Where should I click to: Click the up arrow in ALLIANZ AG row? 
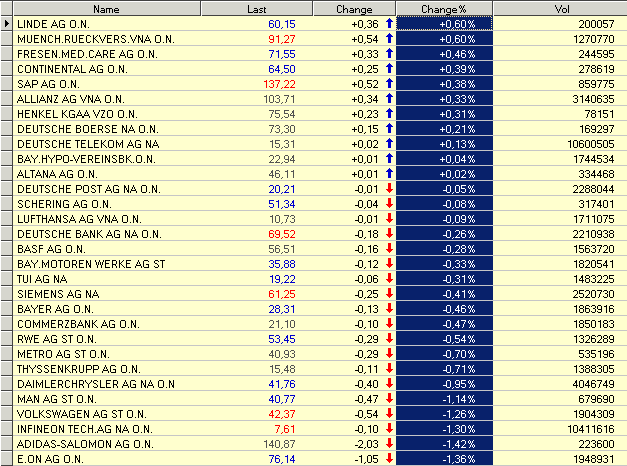point(389,99)
